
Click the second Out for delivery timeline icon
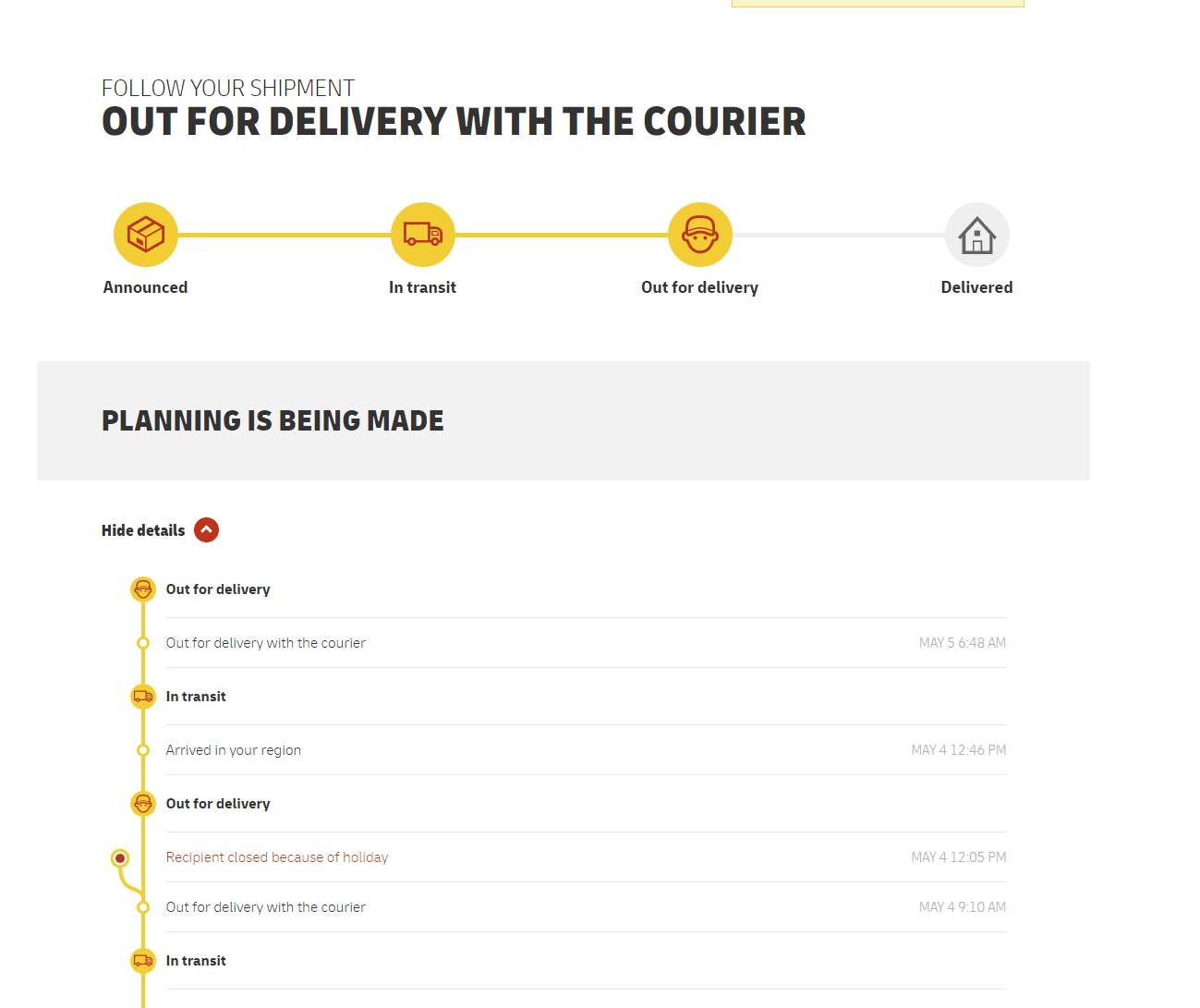coord(143,804)
